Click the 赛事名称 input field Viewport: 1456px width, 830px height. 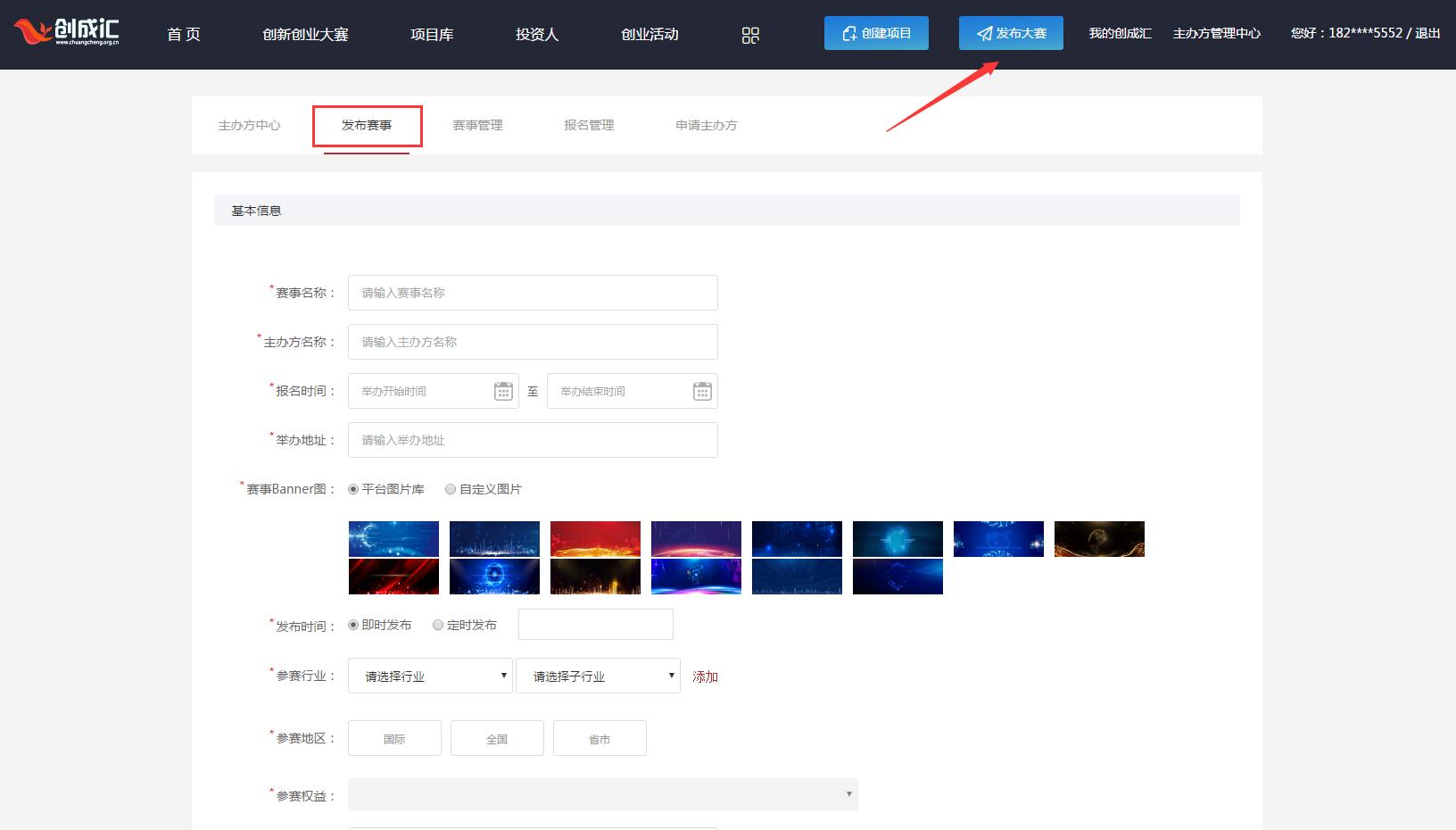coord(533,293)
